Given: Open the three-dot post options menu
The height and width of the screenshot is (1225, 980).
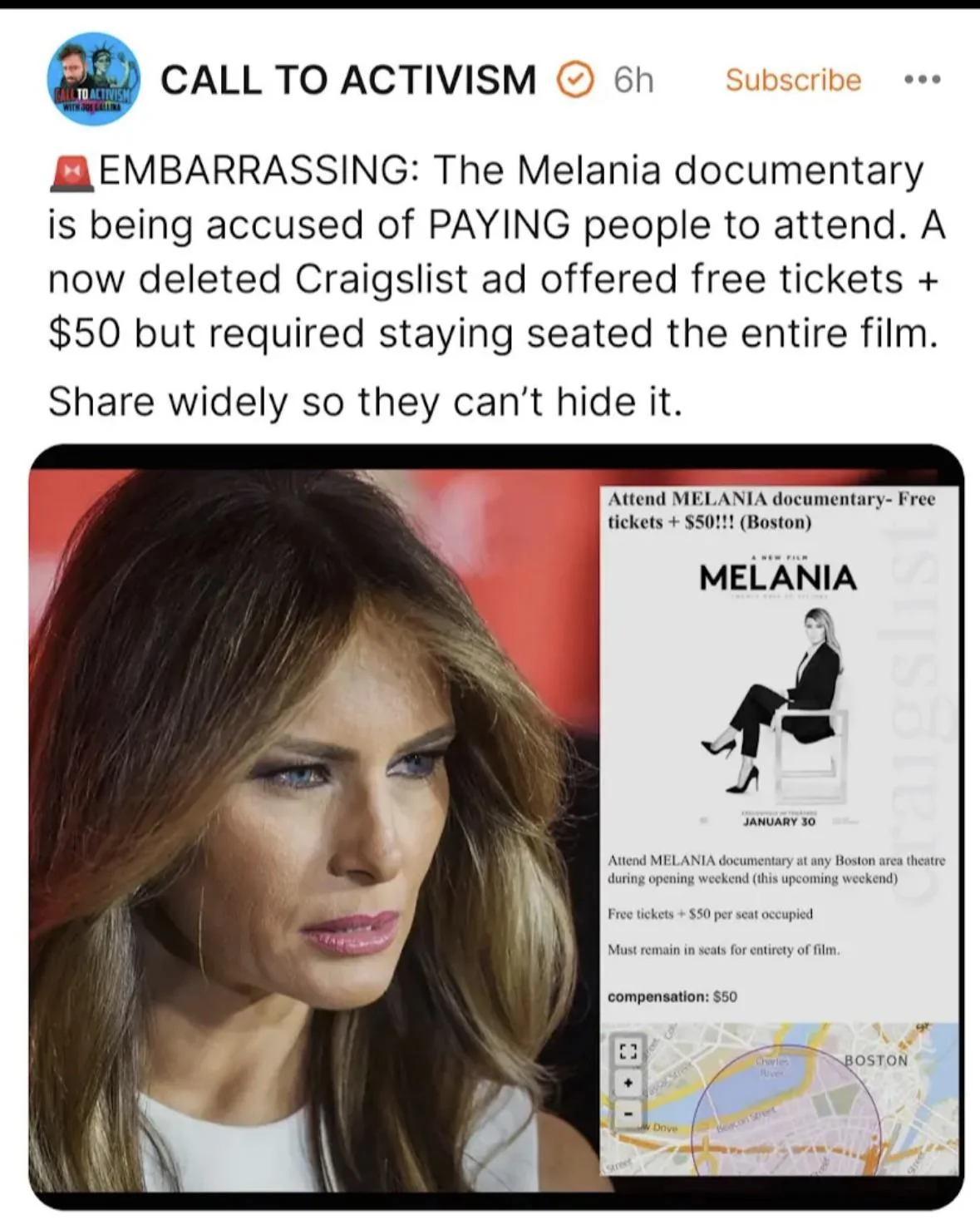Looking at the screenshot, I should point(922,80).
